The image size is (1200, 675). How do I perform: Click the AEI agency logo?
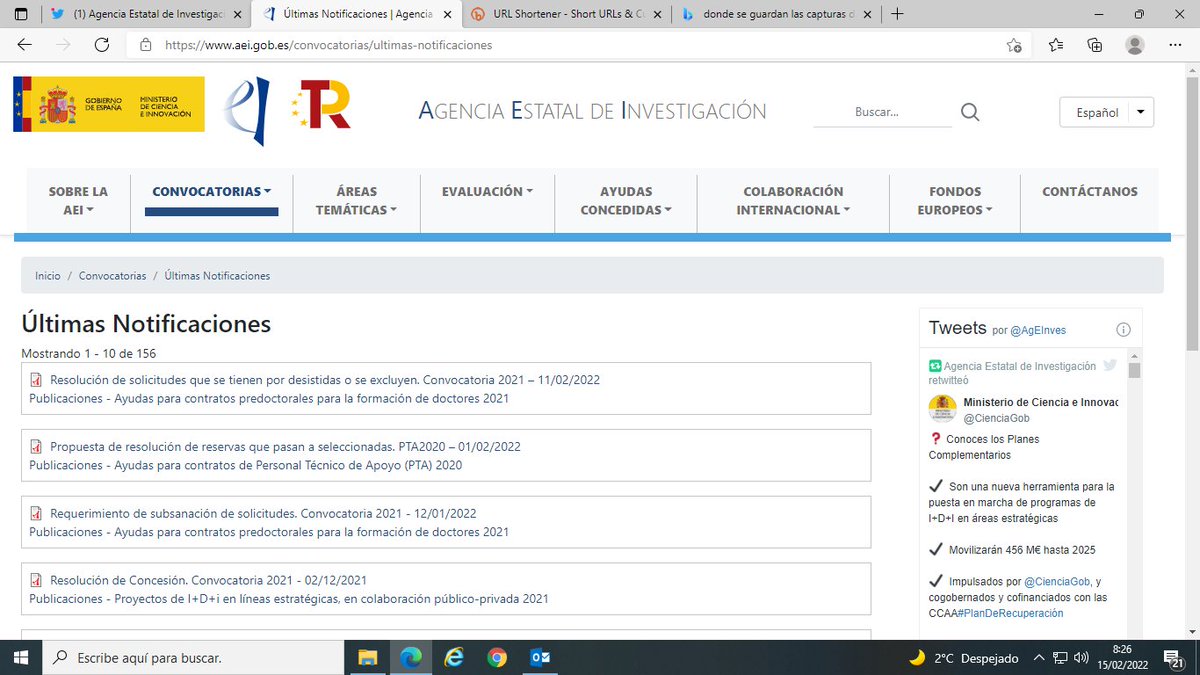point(246,110)
